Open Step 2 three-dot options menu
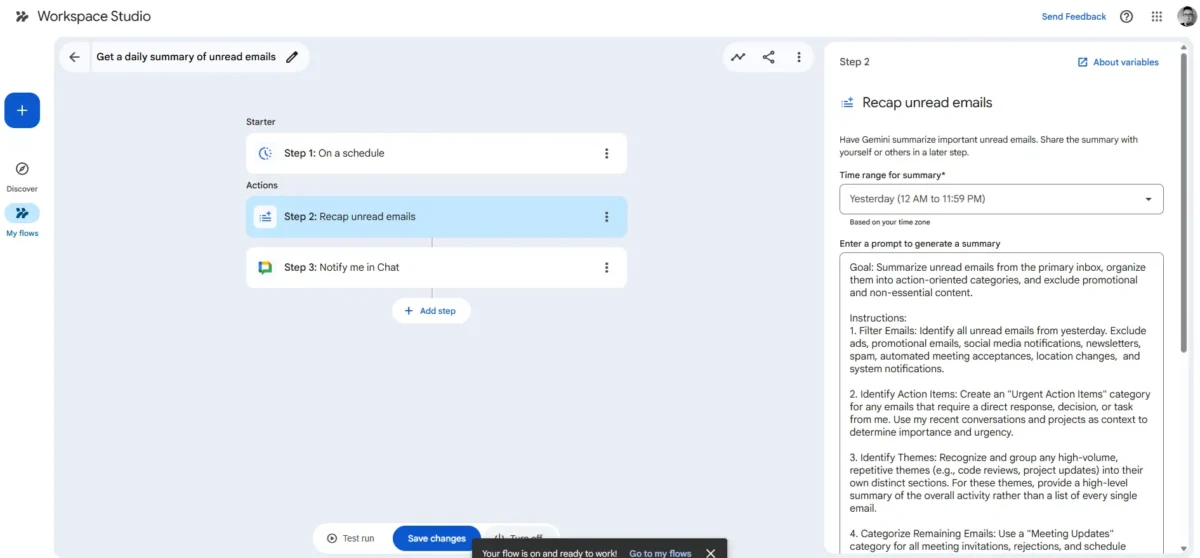 click(606, 216)
